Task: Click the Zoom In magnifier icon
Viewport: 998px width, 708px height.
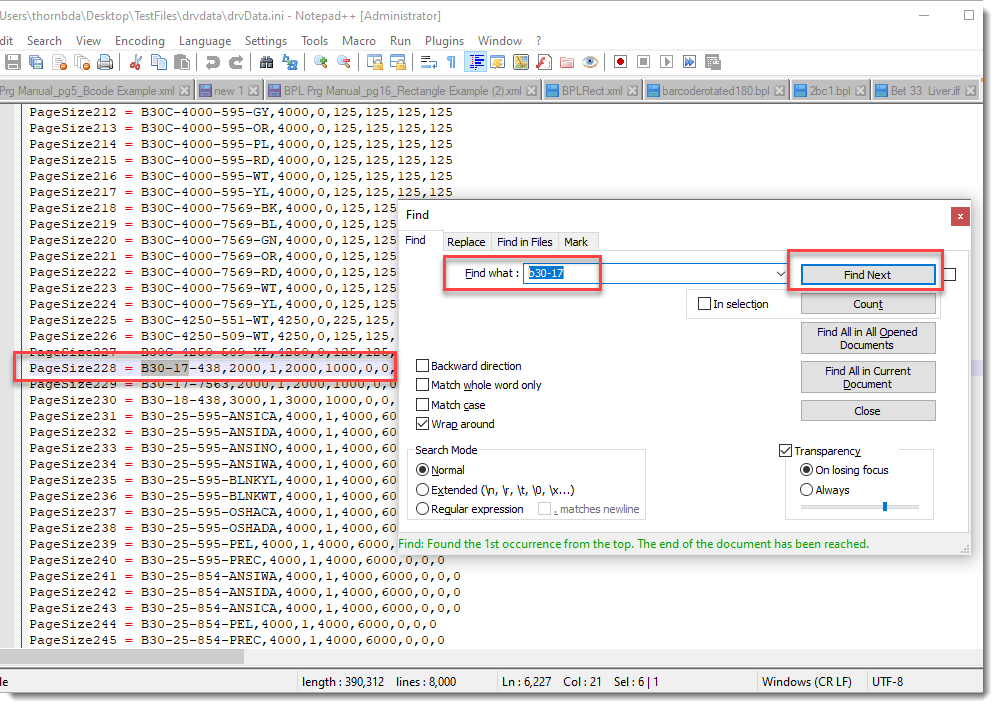Action: point(321,62)
